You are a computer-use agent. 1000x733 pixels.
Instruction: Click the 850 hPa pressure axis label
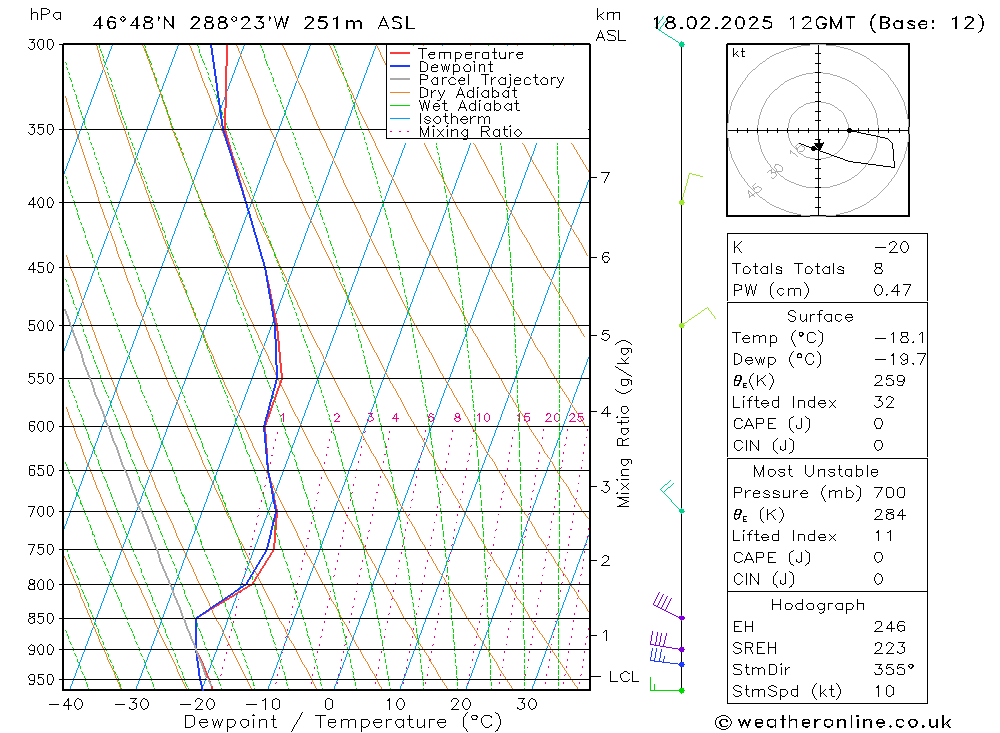tap(42, 619)
